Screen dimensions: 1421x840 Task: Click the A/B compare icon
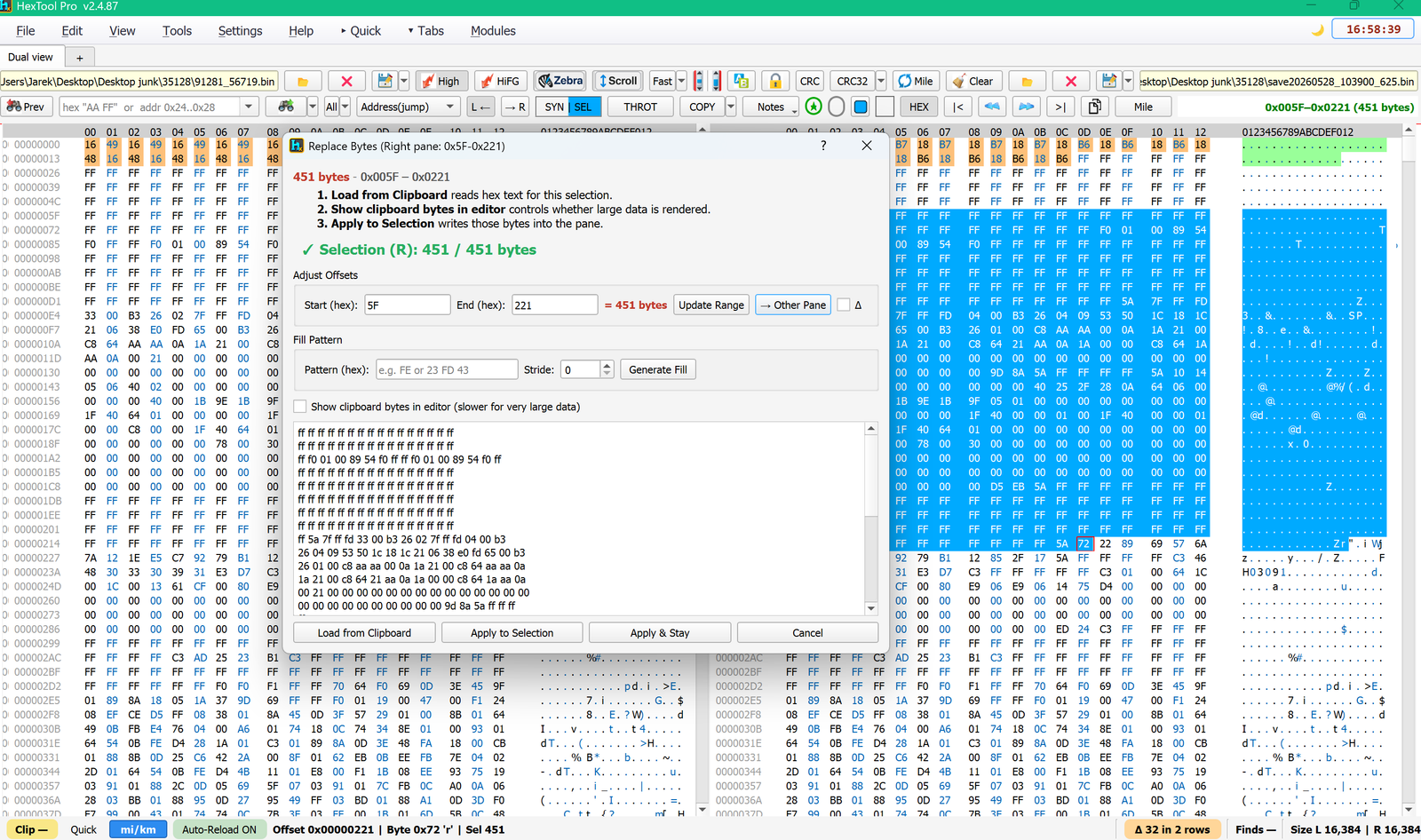742,81
